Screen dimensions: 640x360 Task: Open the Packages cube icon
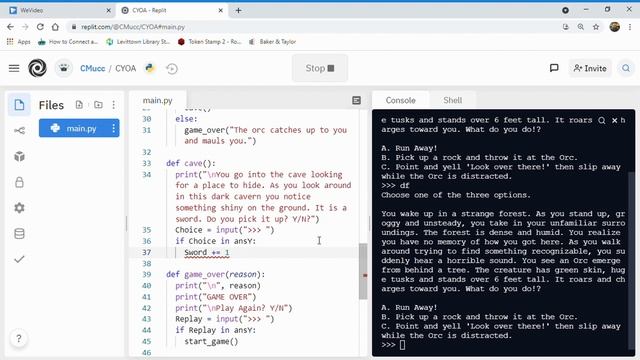click(x=19, y=156)
